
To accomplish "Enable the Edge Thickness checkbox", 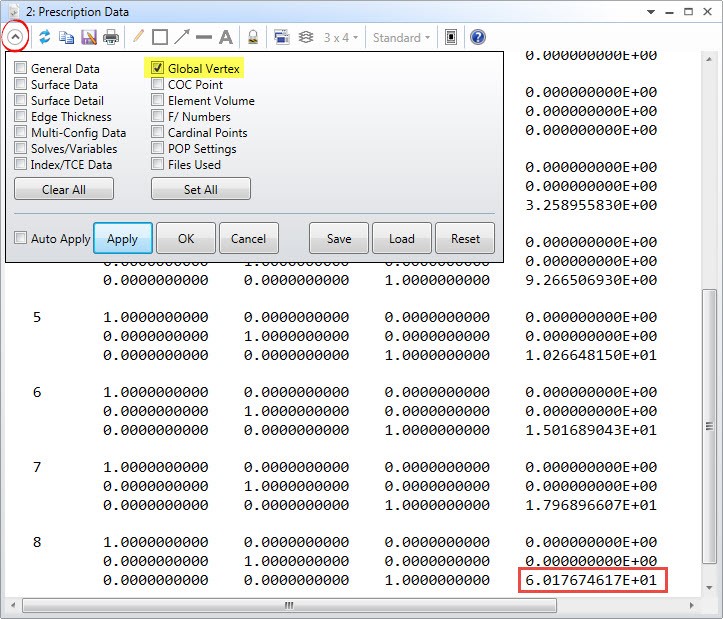I will 20,116.
